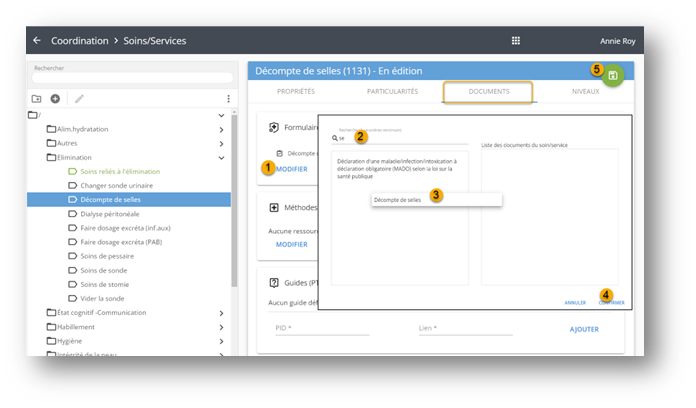
Task: Click the new folder icon
Action: coord(37,99)
